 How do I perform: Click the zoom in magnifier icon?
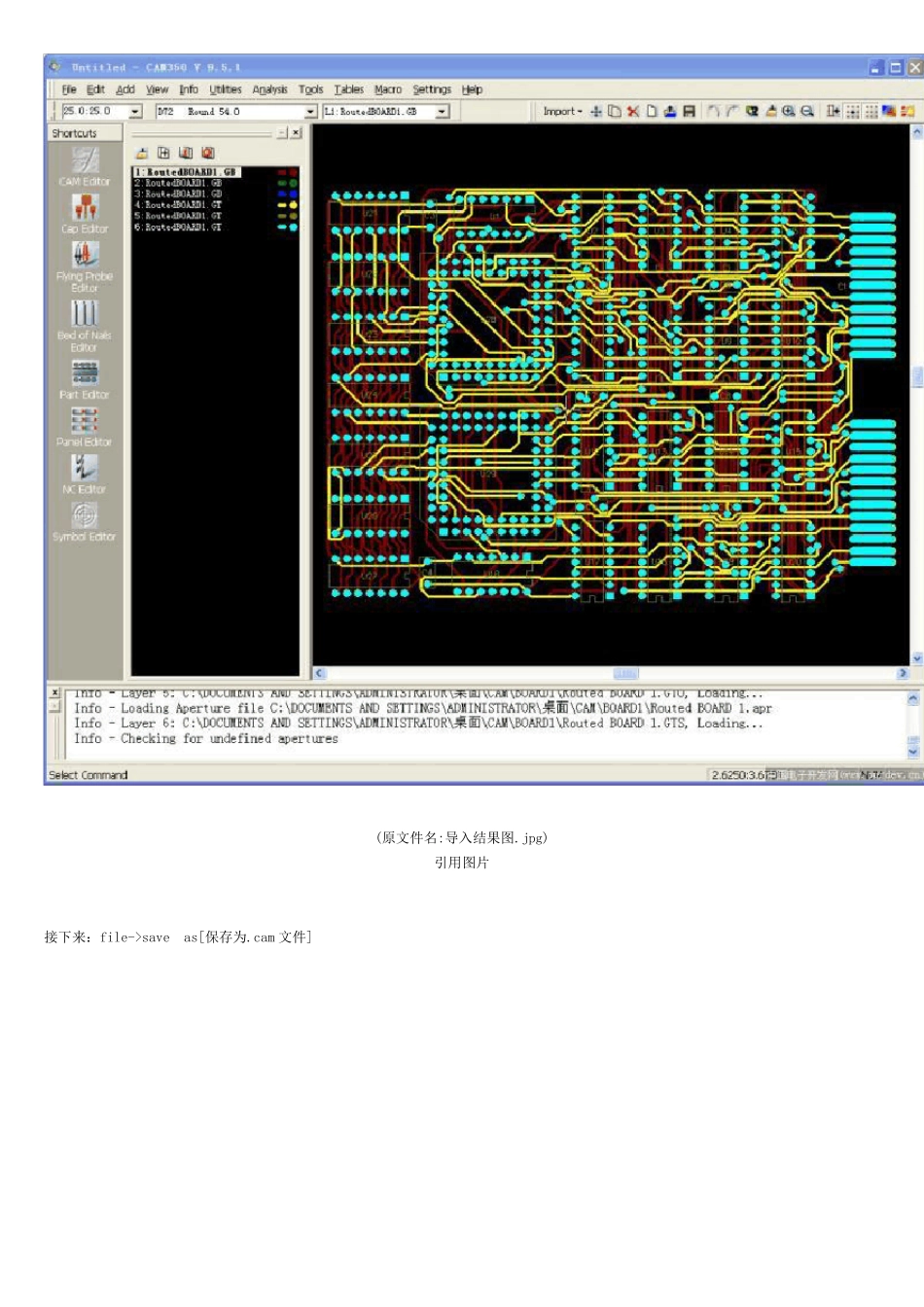point(789,112)
